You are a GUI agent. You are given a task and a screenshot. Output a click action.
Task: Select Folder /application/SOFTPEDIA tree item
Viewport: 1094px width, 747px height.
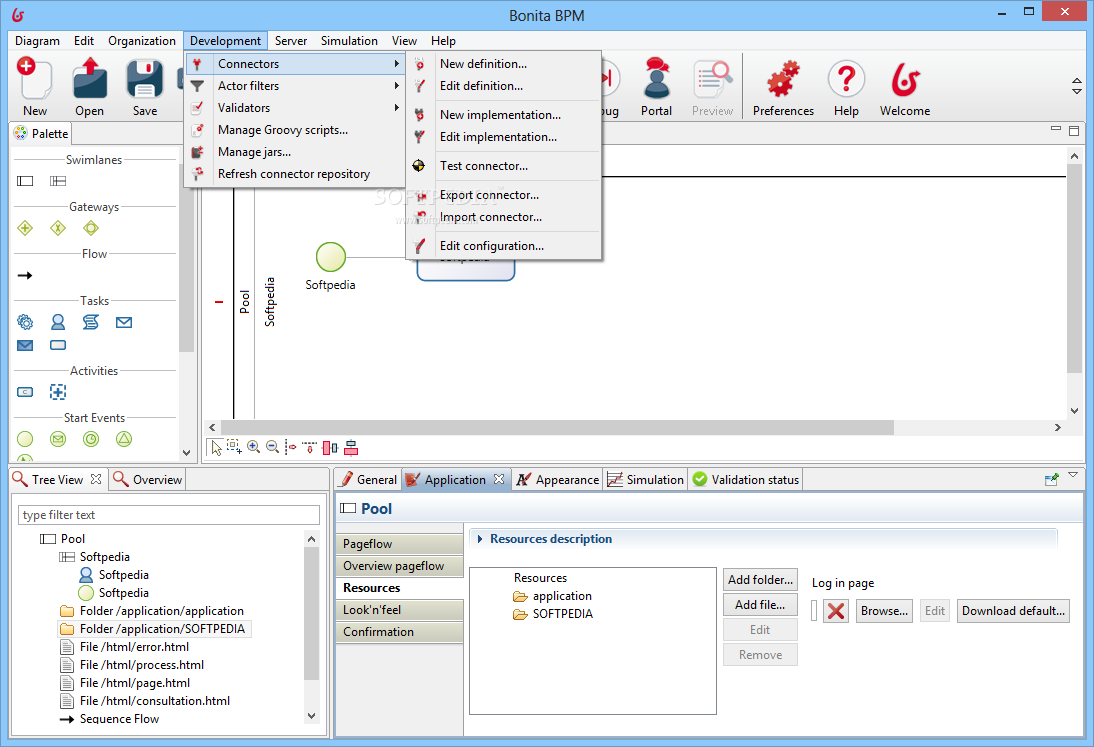[x=153, y=629]
